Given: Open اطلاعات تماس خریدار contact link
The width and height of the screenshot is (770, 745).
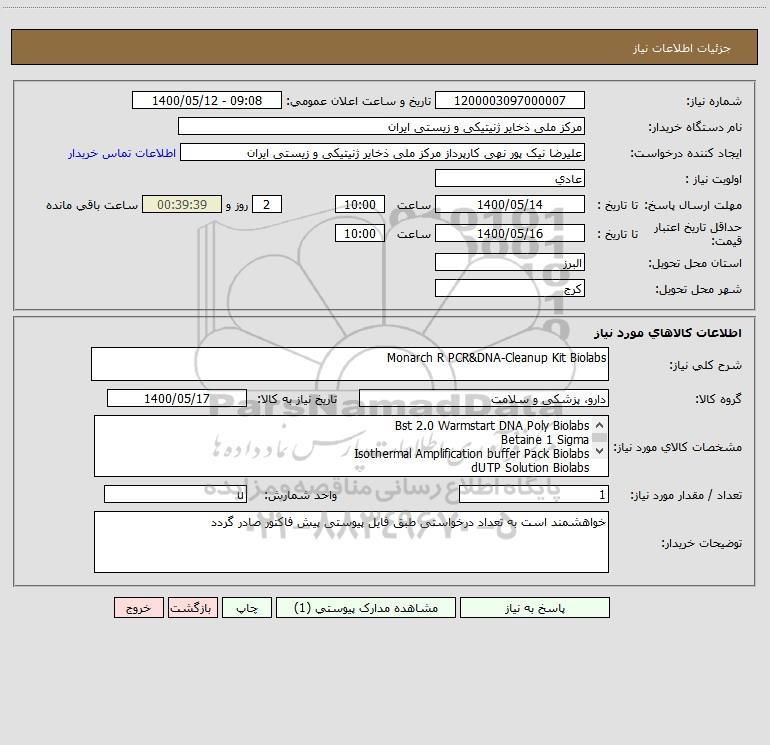Looking at the screenshot, I should point(122,153).
